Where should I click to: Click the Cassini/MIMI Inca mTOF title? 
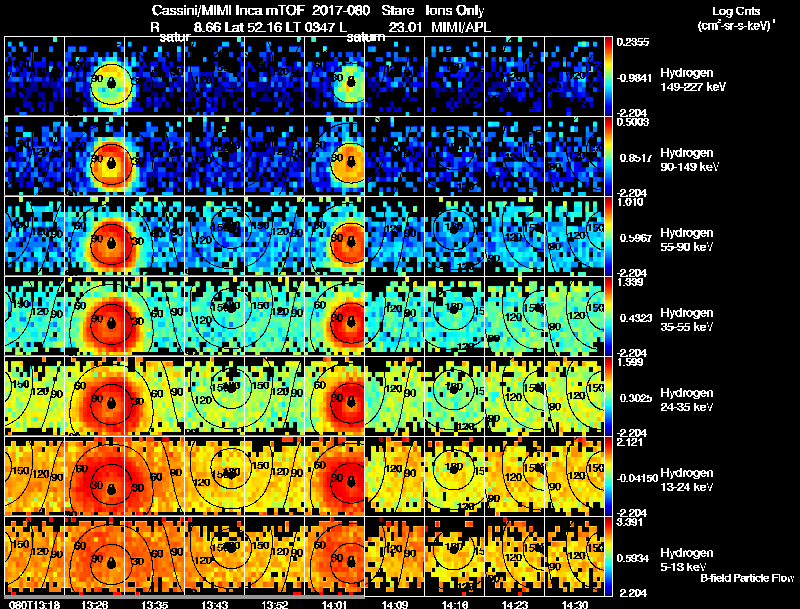tap(228, 11)
